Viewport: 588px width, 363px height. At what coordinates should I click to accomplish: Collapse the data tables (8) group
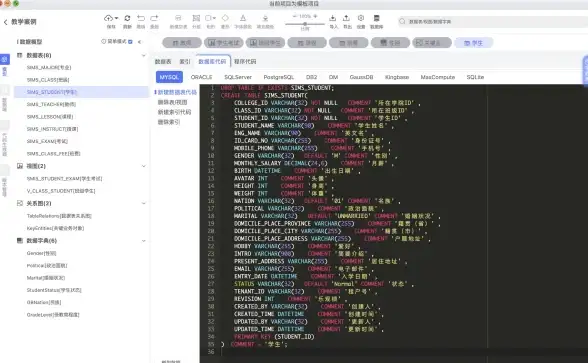(144, 56)
